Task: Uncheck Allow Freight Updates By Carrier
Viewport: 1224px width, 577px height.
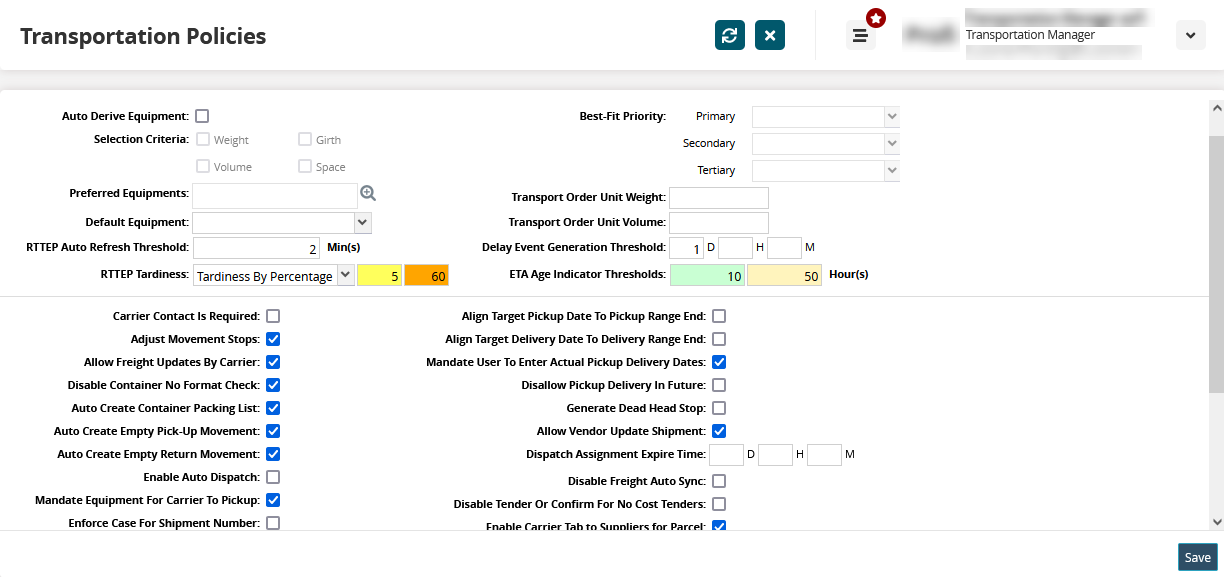Action: 273,362
